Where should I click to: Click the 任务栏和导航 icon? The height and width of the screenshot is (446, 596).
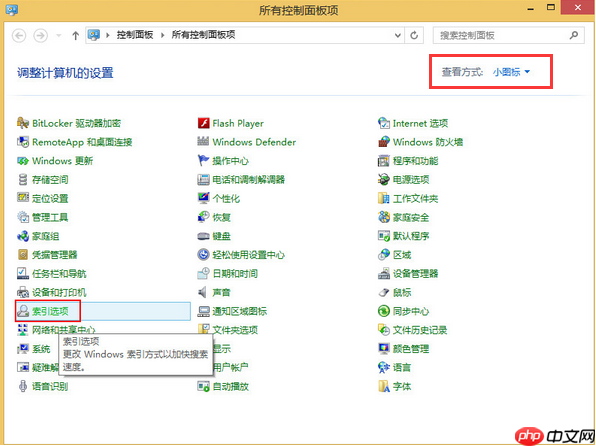(x=23, y=273)
